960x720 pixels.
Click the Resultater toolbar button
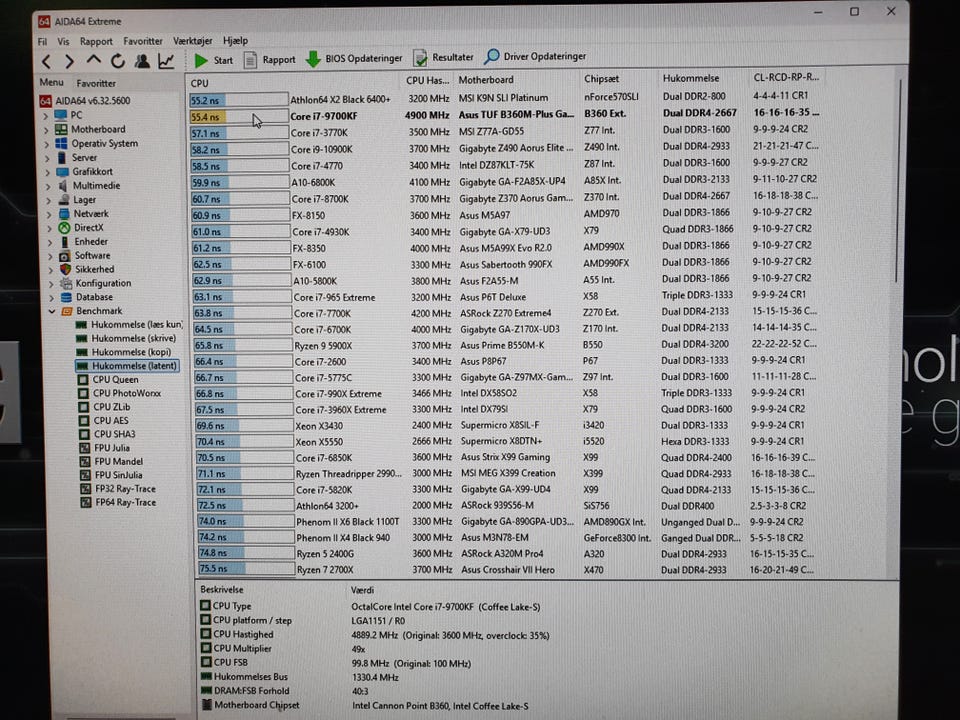[x=445, y=58]
